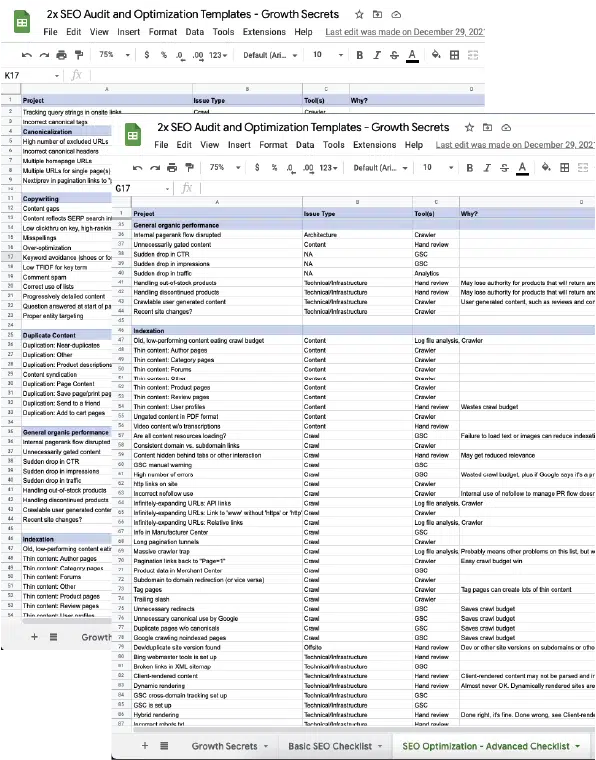
Task: Open last edit history link in the front window
Action: point(515,145)
